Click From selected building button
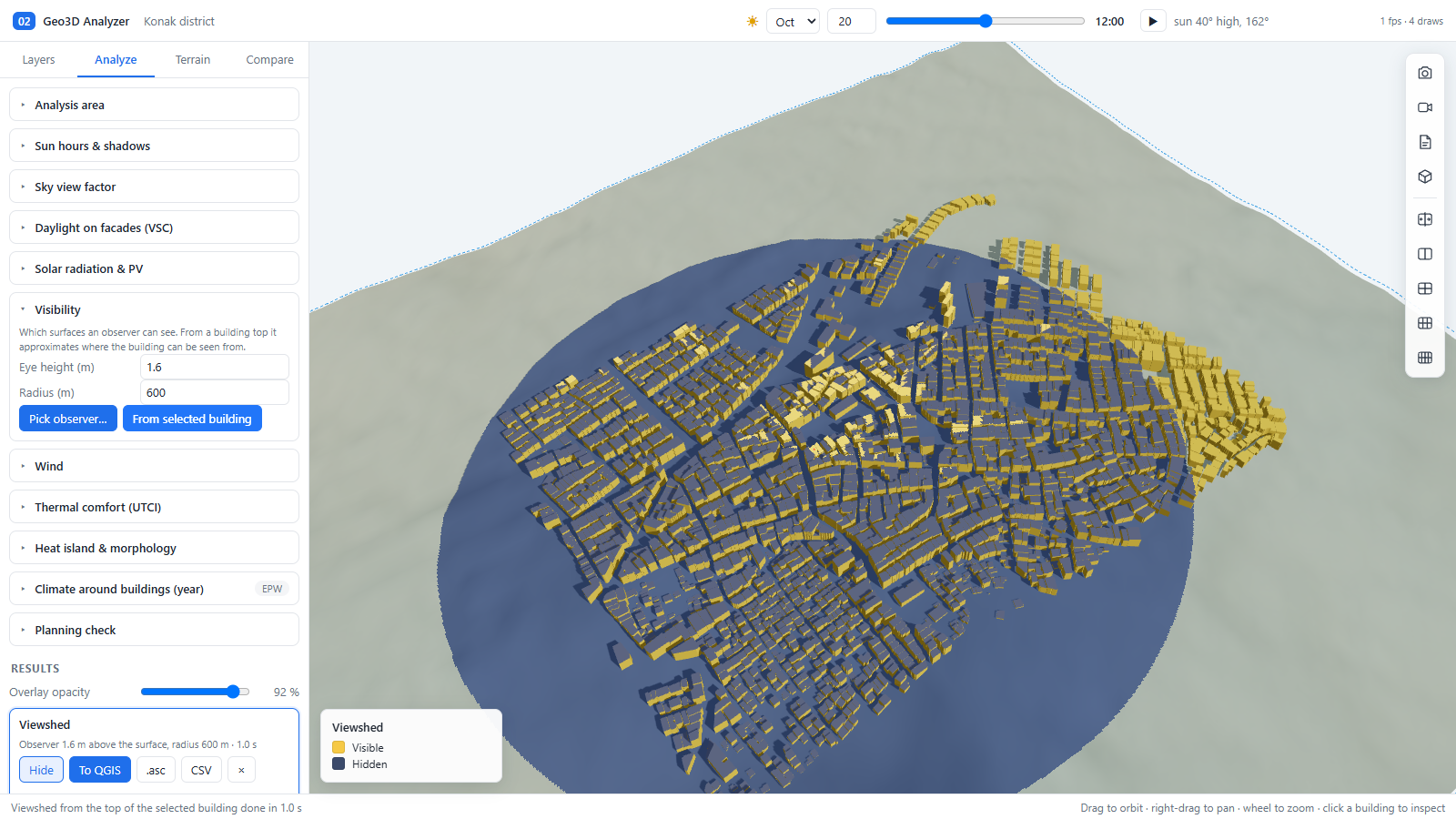1456x819 pixels. click(192, 419)
